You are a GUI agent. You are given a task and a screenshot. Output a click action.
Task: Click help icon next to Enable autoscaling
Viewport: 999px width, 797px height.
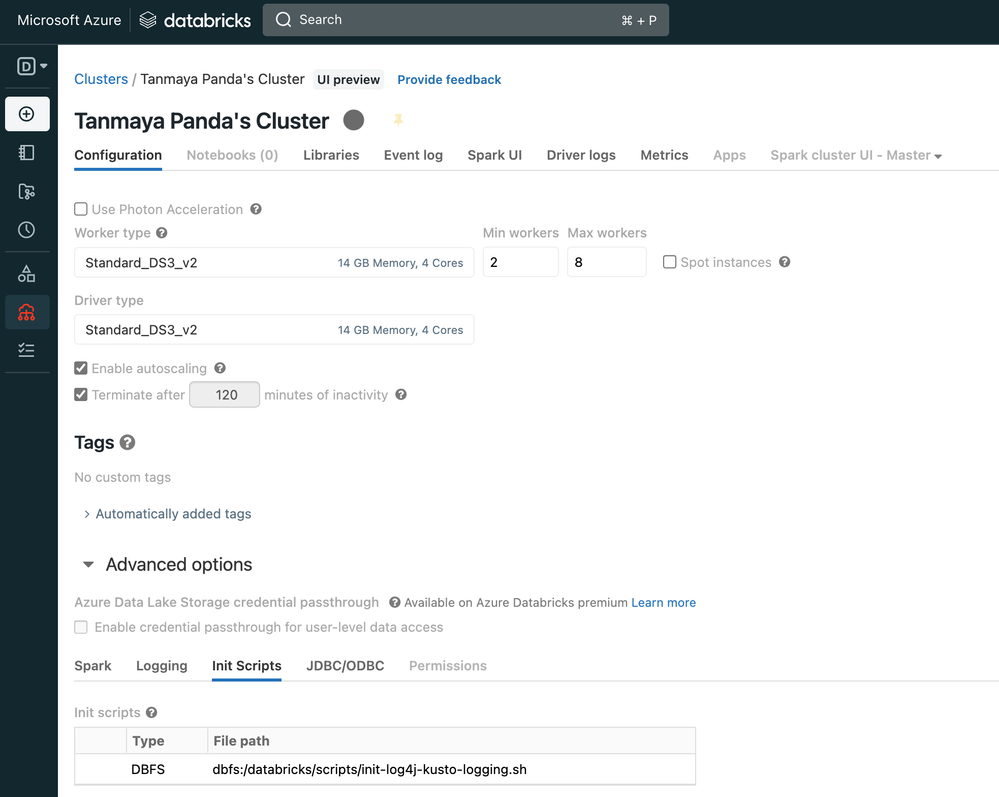tap(220, 368)
